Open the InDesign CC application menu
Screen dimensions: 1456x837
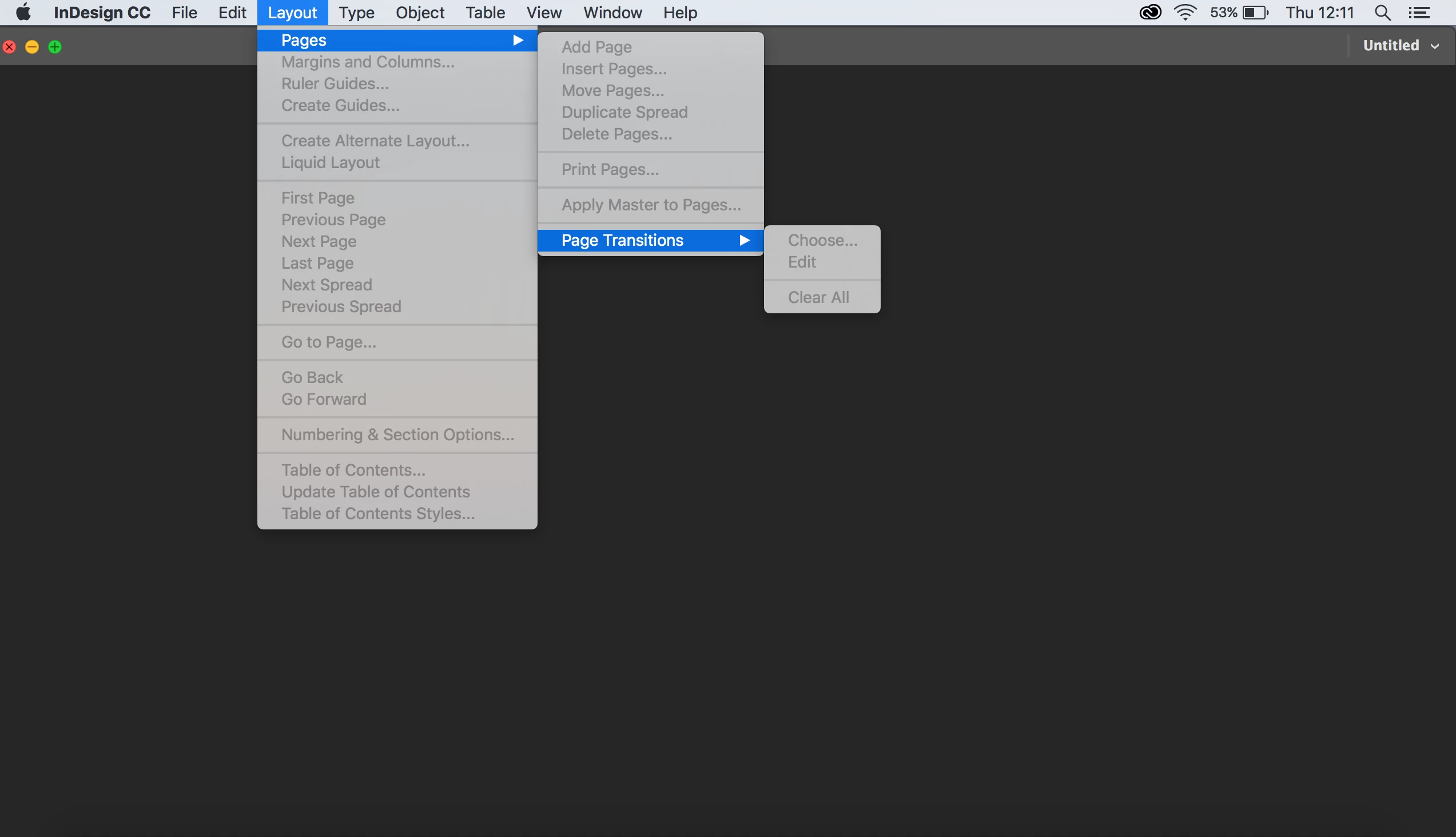(x=102, y=12)
